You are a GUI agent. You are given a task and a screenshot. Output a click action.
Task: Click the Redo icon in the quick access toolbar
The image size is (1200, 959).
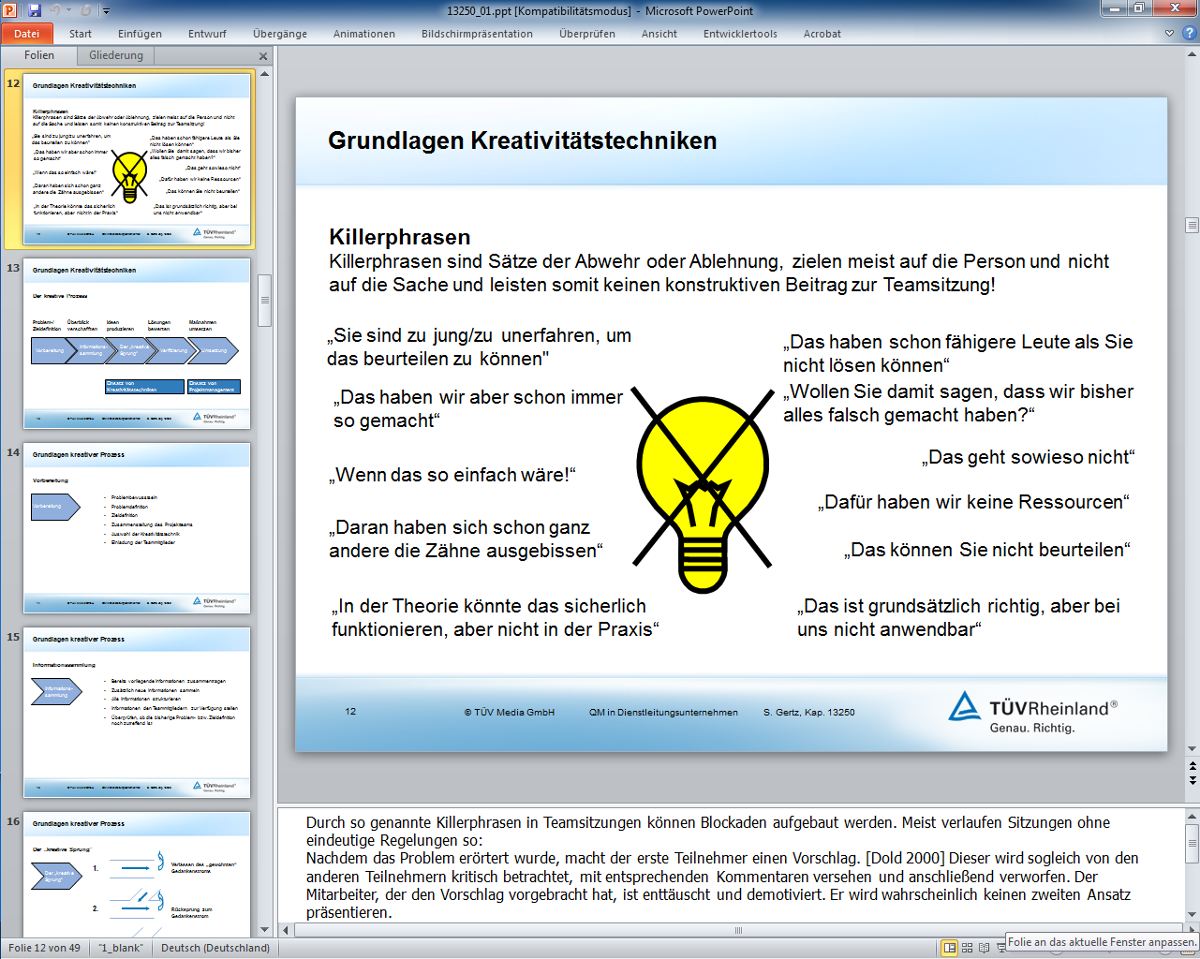point(85,10)
